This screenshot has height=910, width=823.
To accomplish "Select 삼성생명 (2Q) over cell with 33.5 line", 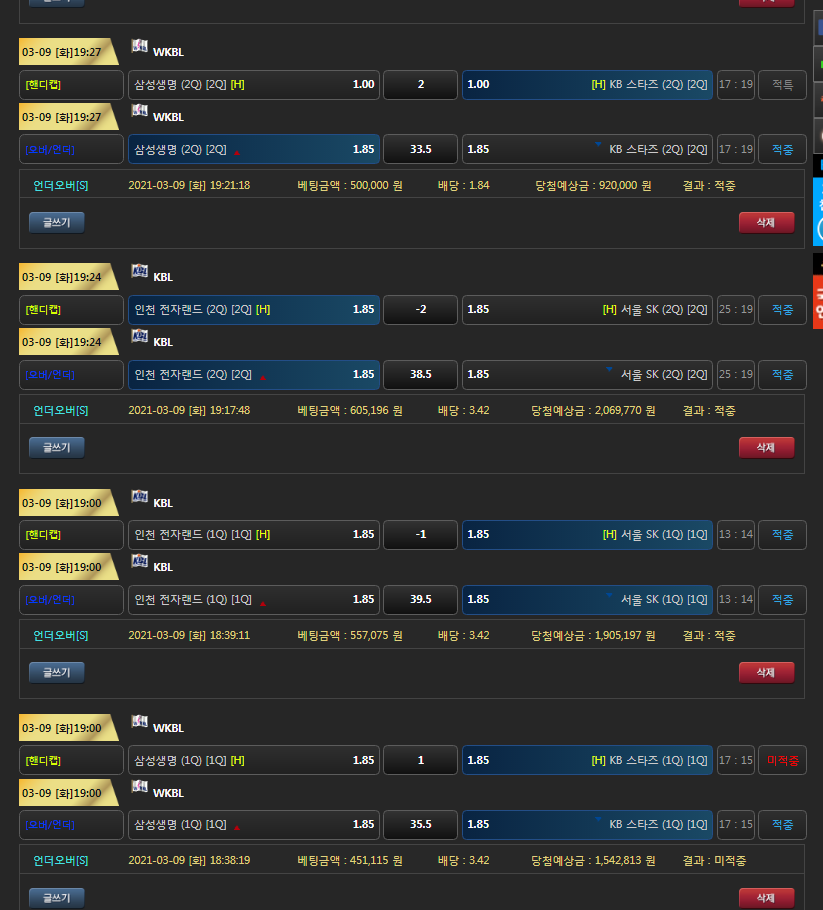I will (254, 149).
